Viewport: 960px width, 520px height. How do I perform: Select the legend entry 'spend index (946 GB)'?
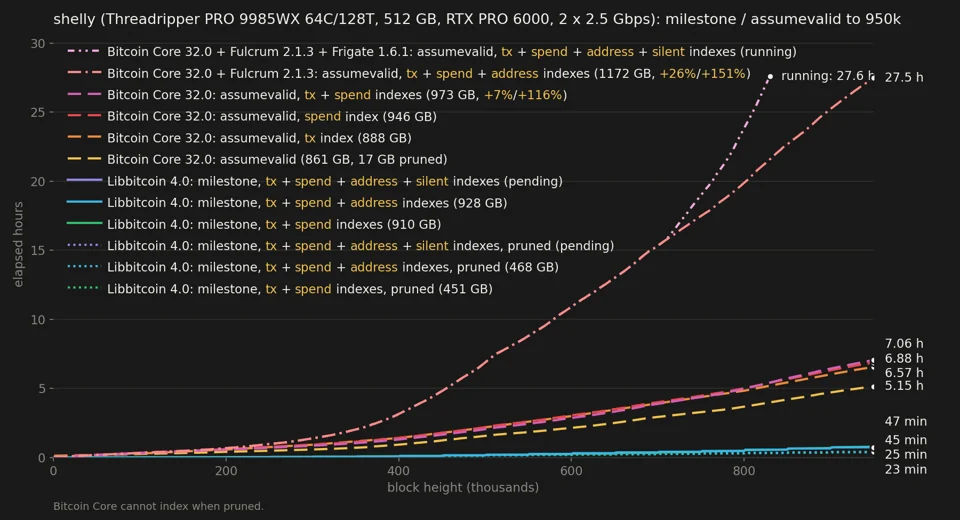252,116
